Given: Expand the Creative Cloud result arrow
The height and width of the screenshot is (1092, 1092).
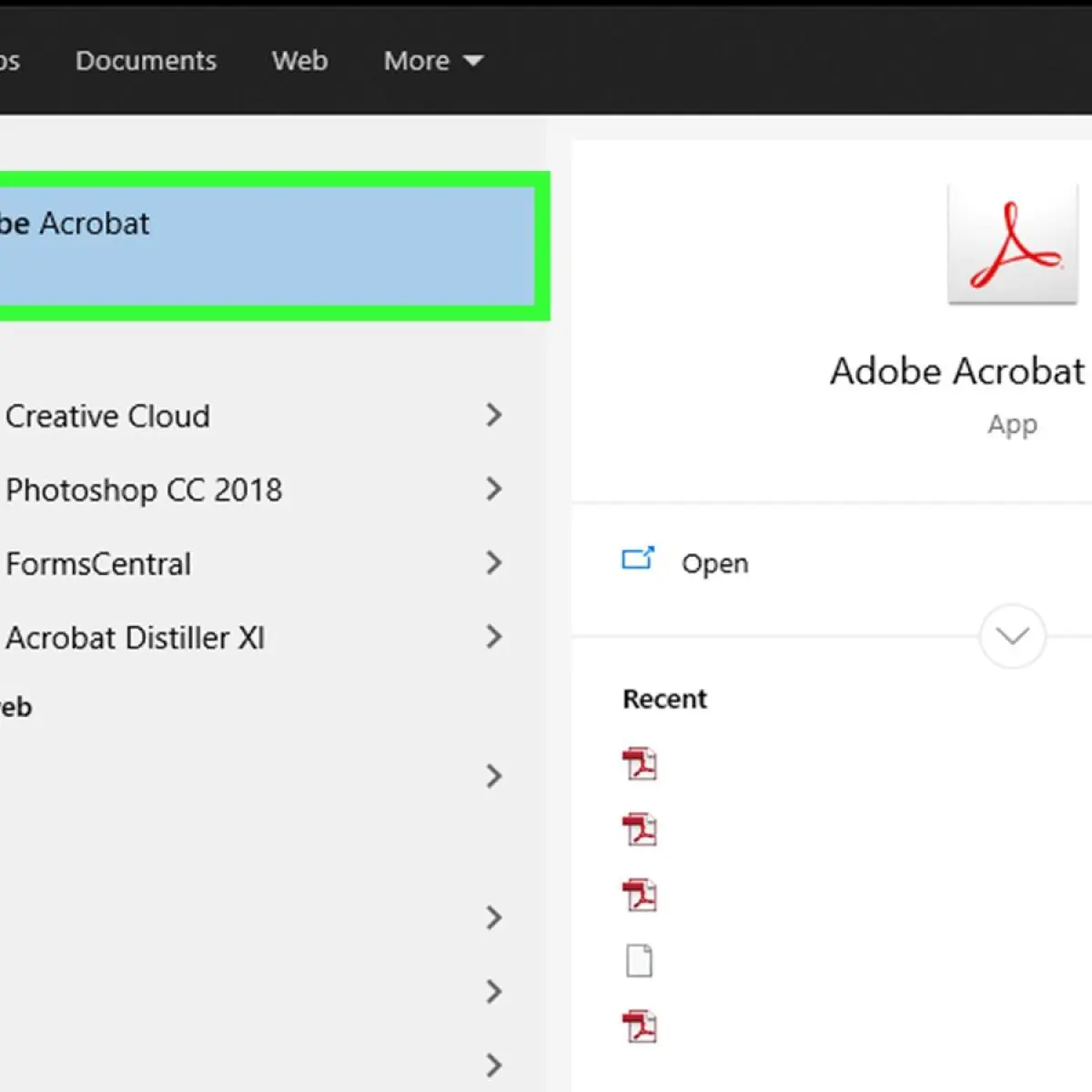Looking at the screenshot, I should (494, 415).
